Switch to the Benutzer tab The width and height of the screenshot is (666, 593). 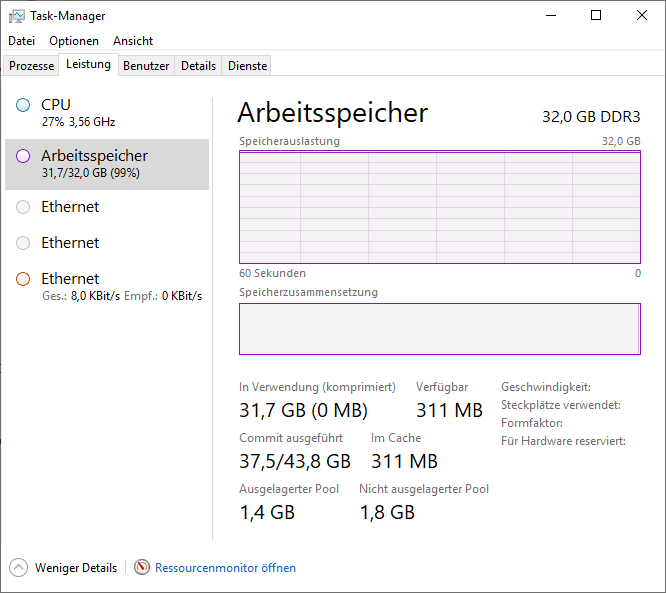tap(146, 66)
